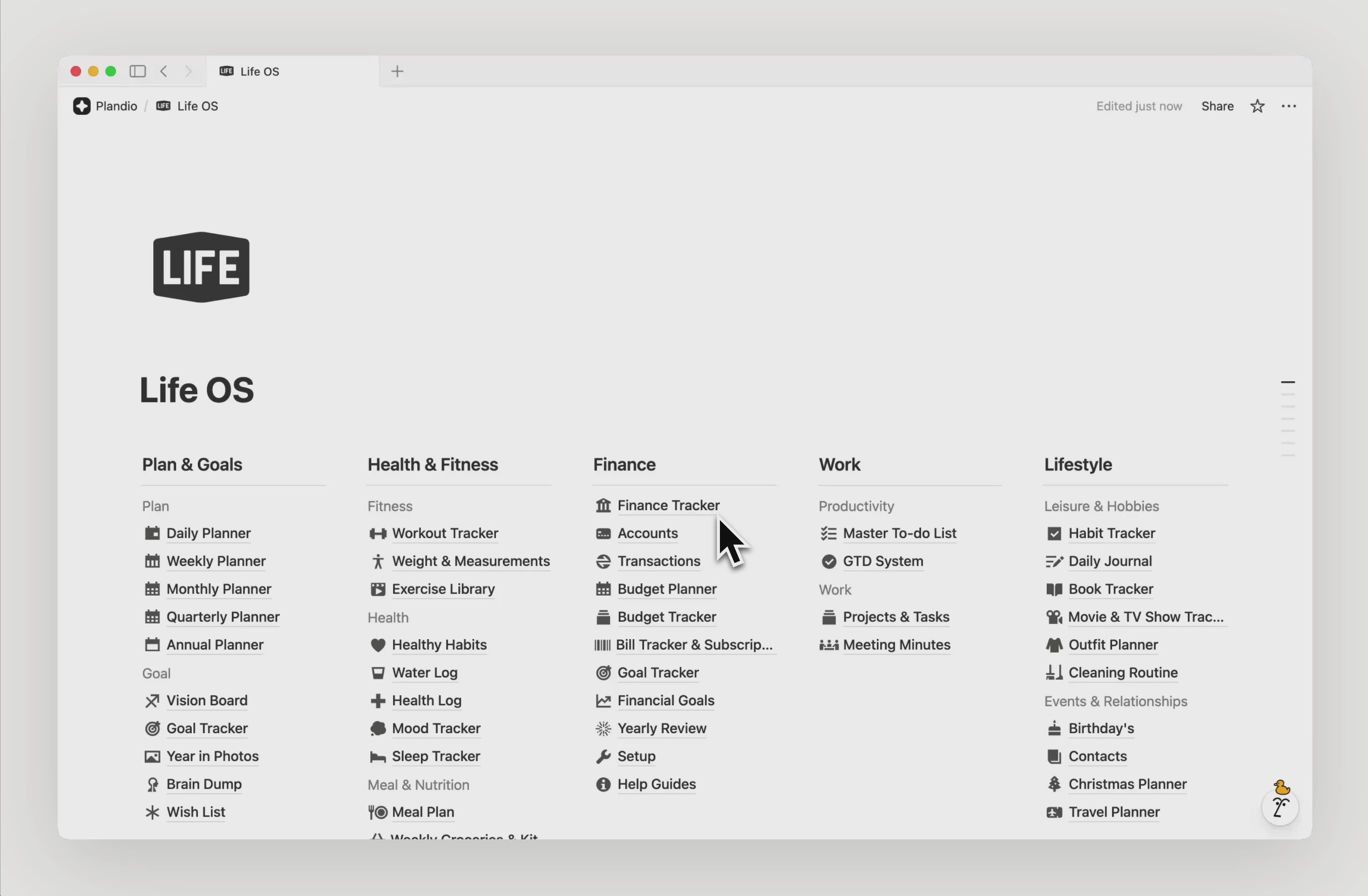Open the Master To-do List page
The height and width of the screenshot is (896, 1368).
(899, 533)
